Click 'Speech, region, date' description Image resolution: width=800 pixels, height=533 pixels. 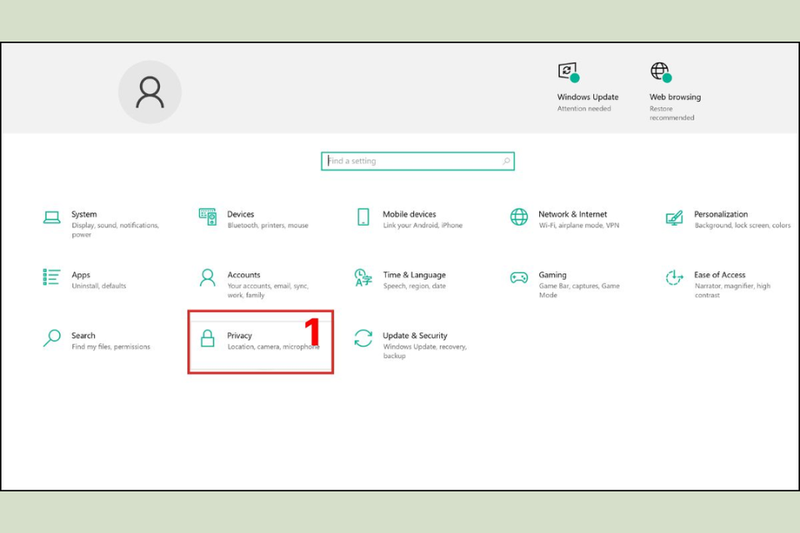point(414,286)
